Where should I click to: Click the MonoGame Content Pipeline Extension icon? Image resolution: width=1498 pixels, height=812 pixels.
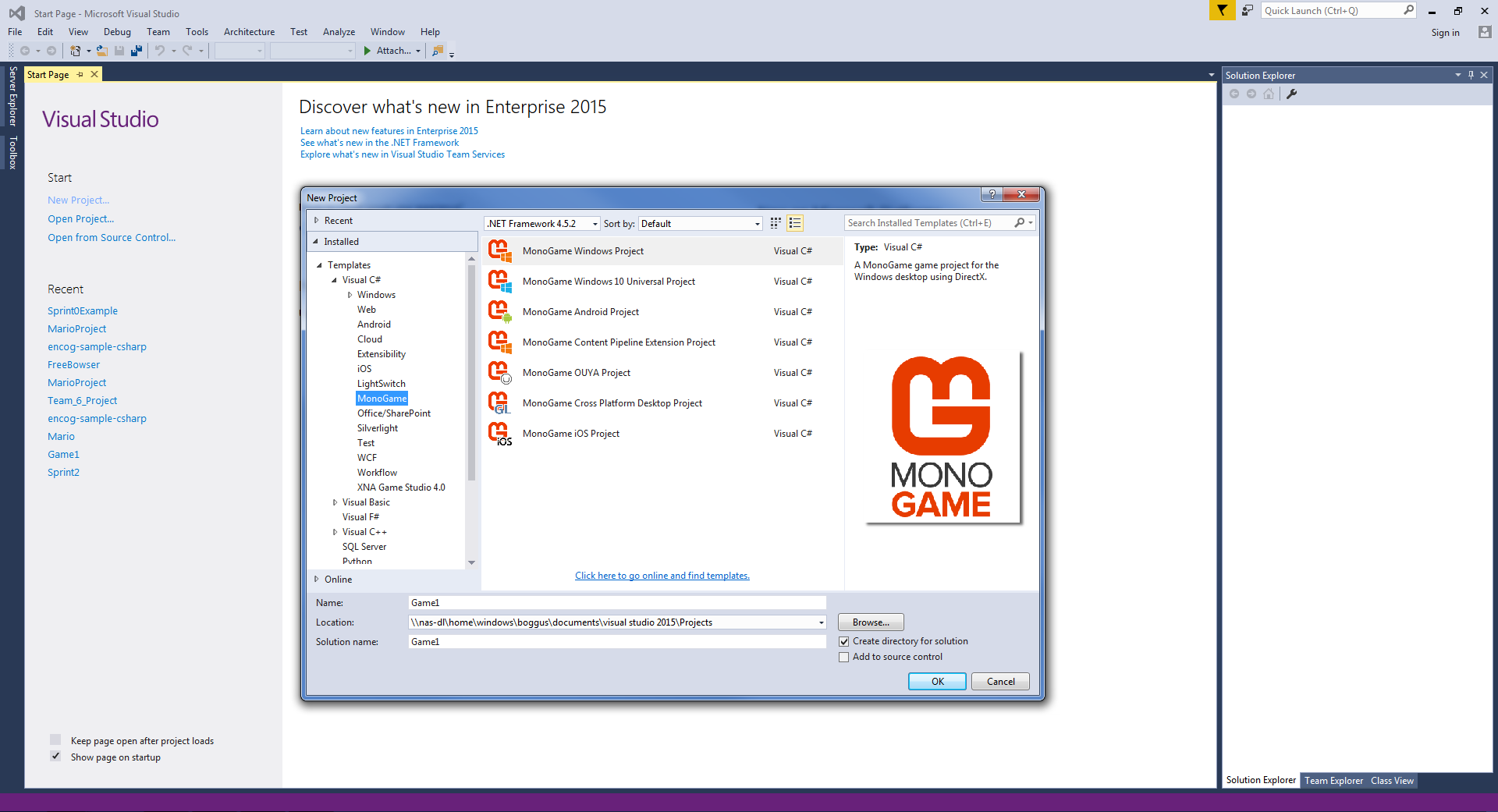pos(500,342)
